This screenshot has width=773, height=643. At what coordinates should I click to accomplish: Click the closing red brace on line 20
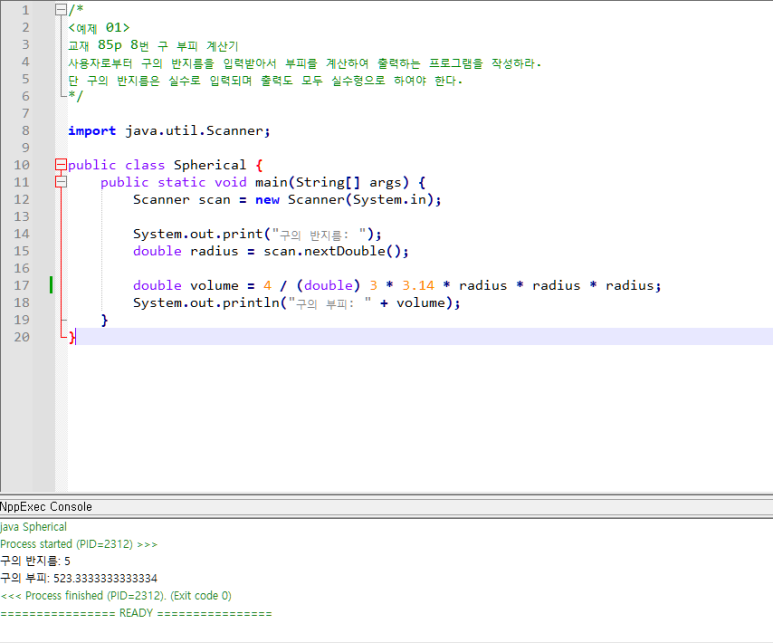tap(72, 337)
